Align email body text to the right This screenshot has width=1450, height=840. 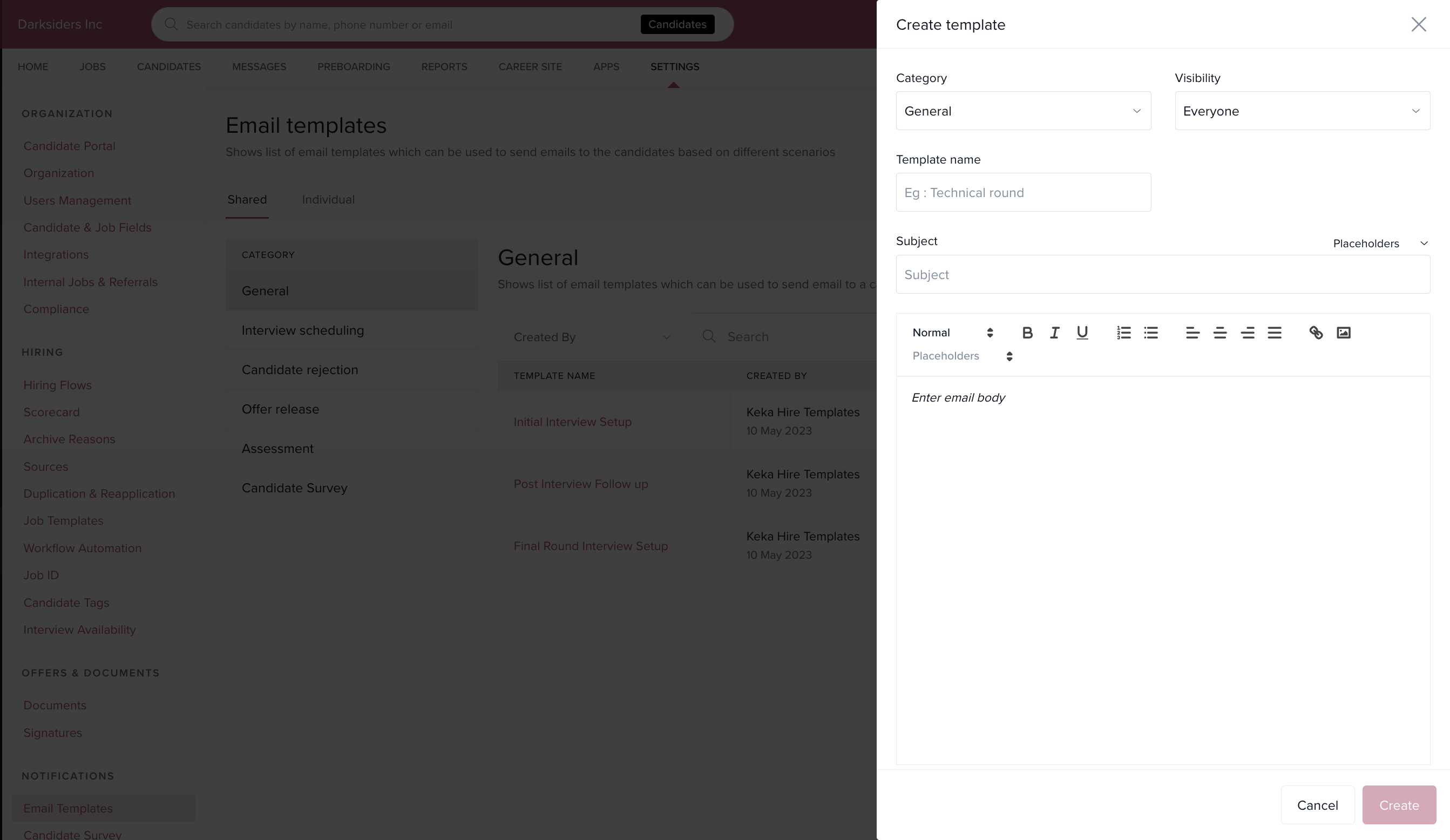[x=1248, y=333]
